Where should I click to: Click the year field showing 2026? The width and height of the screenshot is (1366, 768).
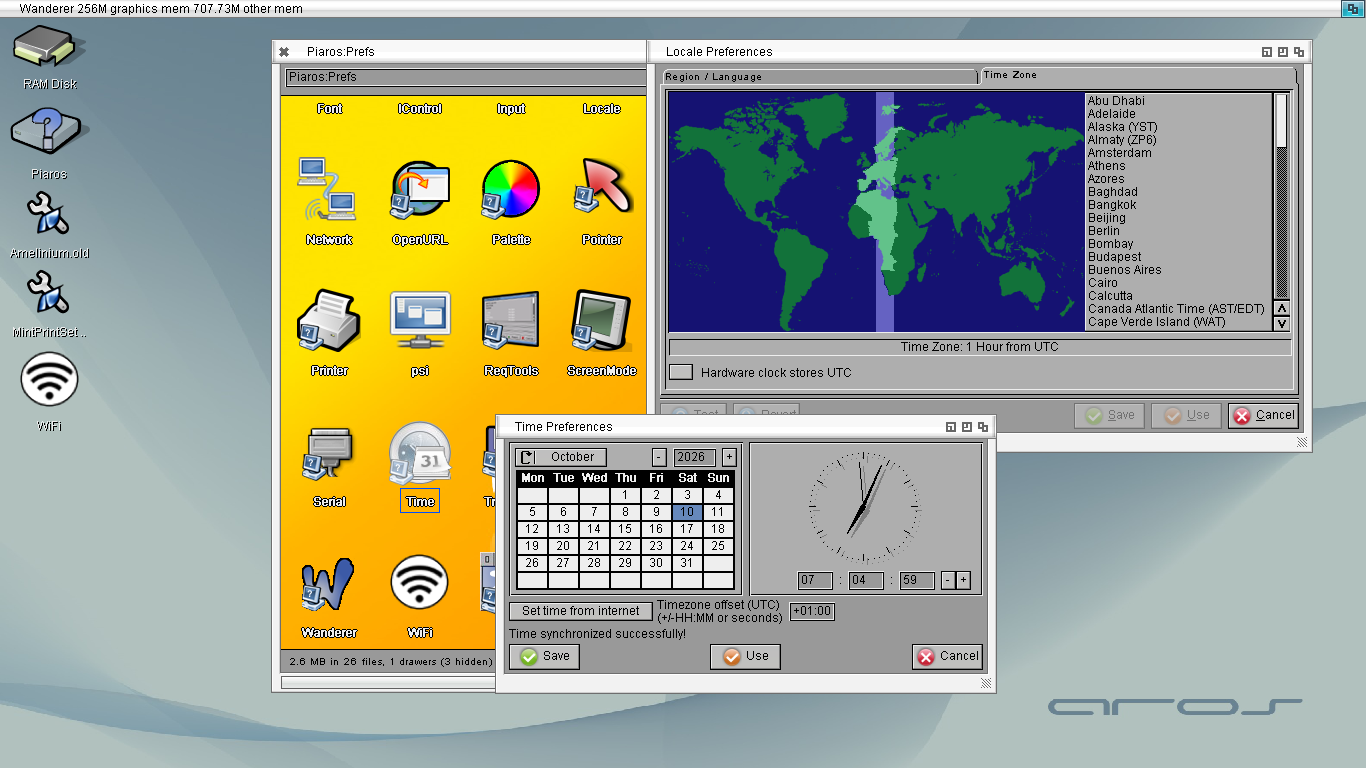[695, 457]
